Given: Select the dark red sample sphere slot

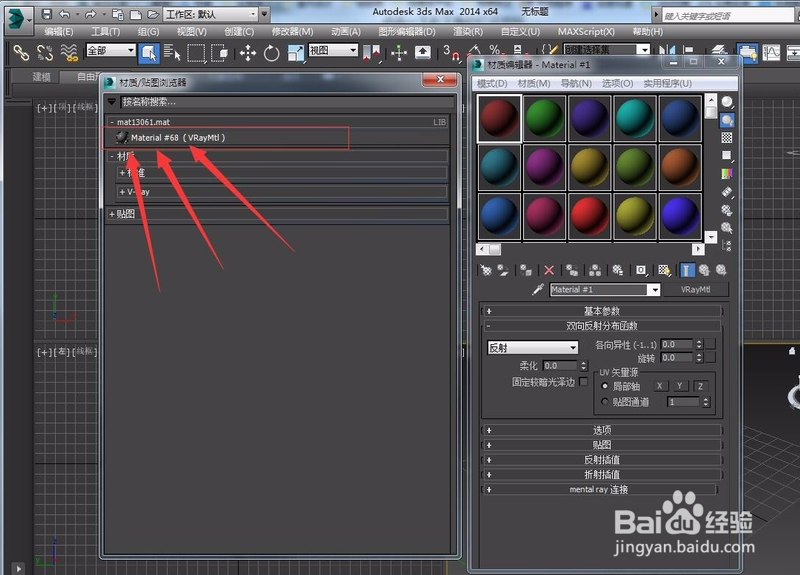Looking at the screenshot, I should click(x=499, y=118).
